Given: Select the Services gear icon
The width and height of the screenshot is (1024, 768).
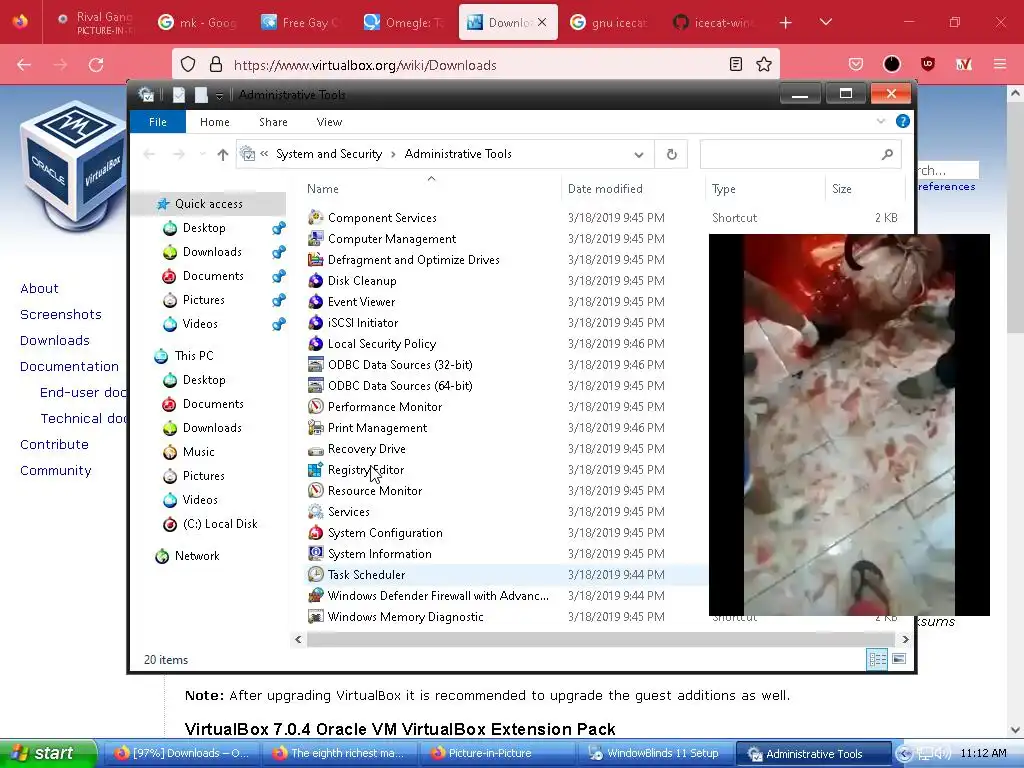Looking at the screenshot, I should 315,511.
